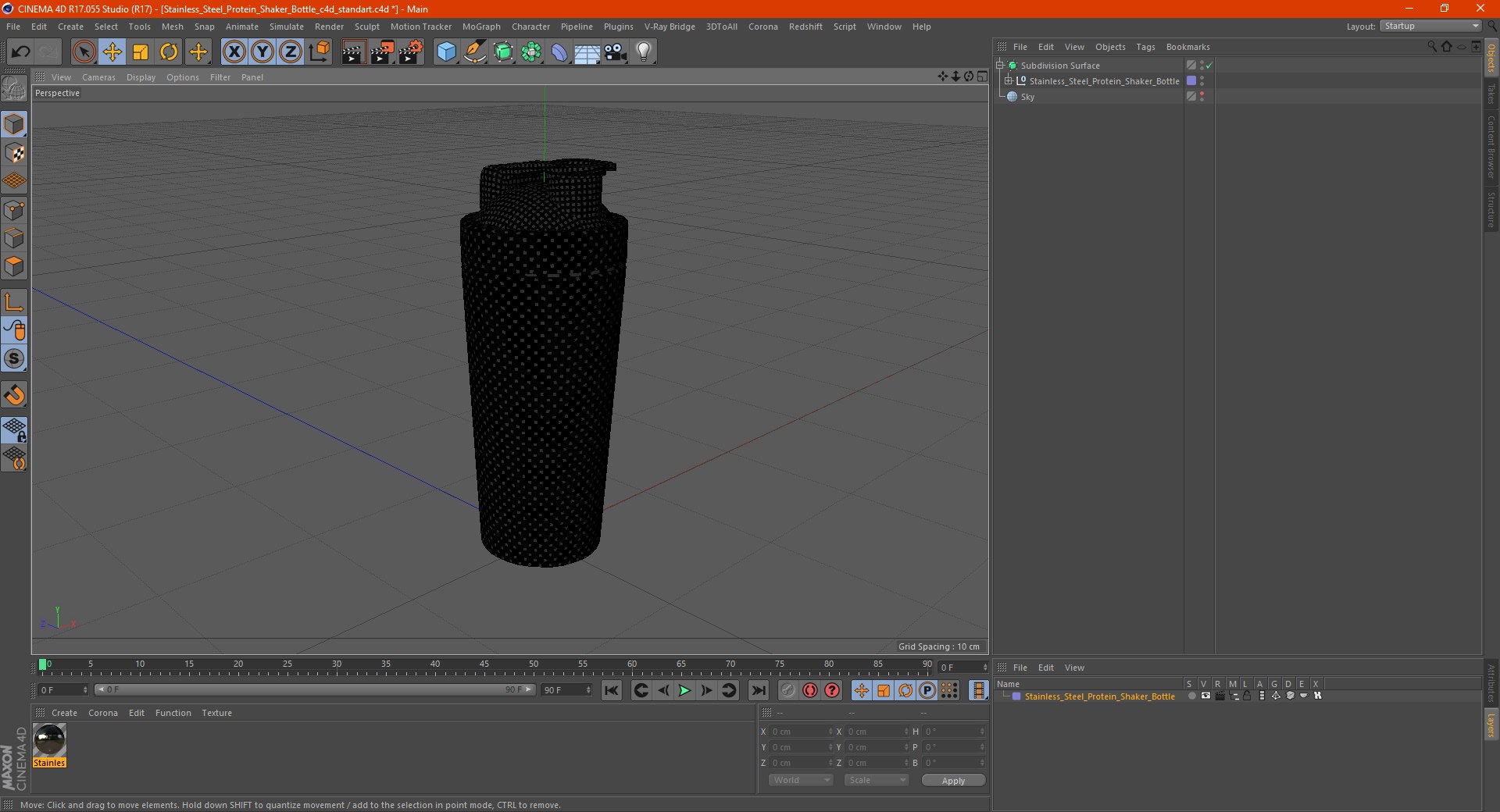
Task: Switch to Attributes side tab
Action: click(x=1491, y=684)
